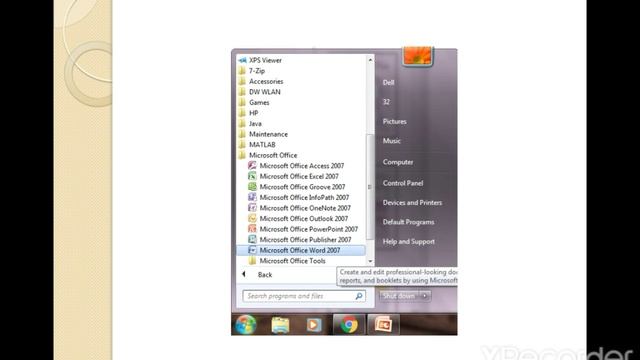This screenshot has width=640, height=360.
Task: Expand Microsoft Office Tools label
Action: (292, 261)
